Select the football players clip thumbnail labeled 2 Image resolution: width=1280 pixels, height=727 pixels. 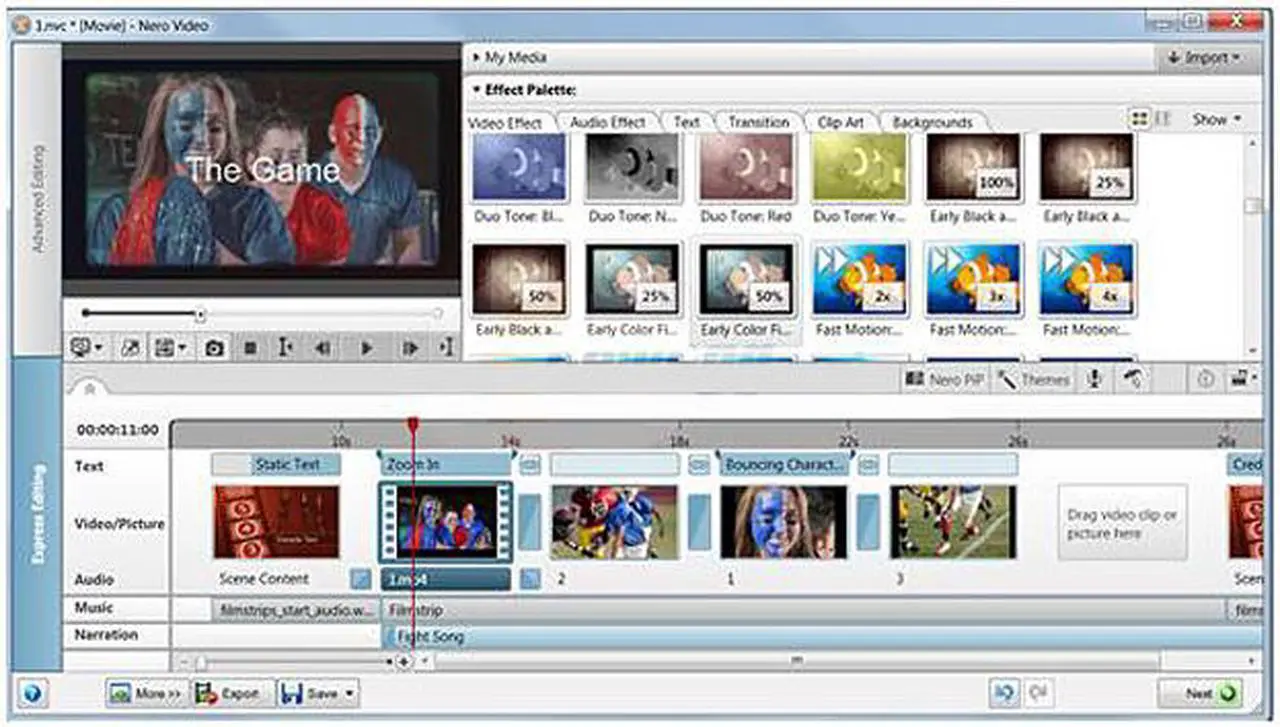click(x=615, y=522)
